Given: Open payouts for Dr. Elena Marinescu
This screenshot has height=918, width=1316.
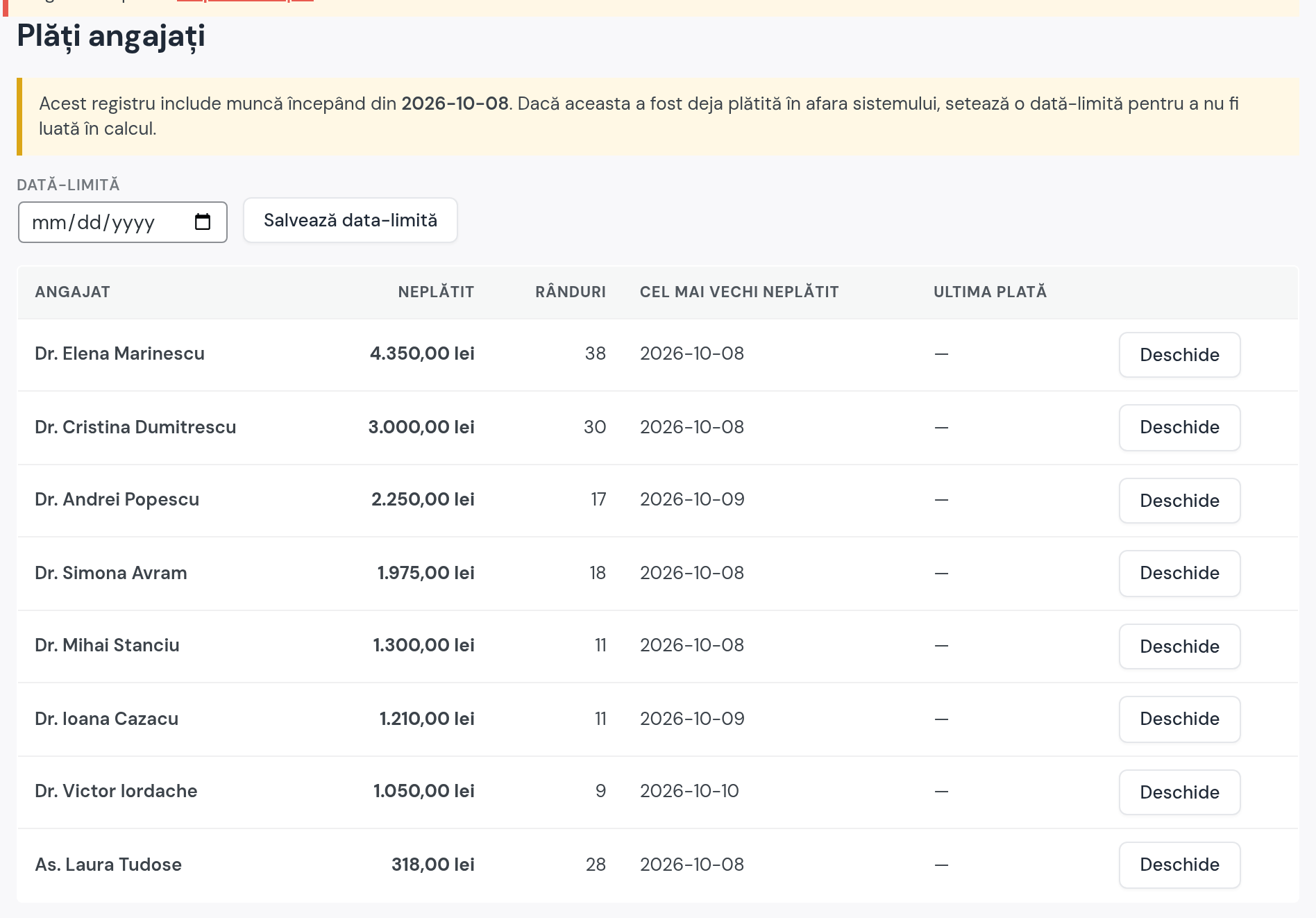Looking at the screenshot, I should click(1179, 355).
